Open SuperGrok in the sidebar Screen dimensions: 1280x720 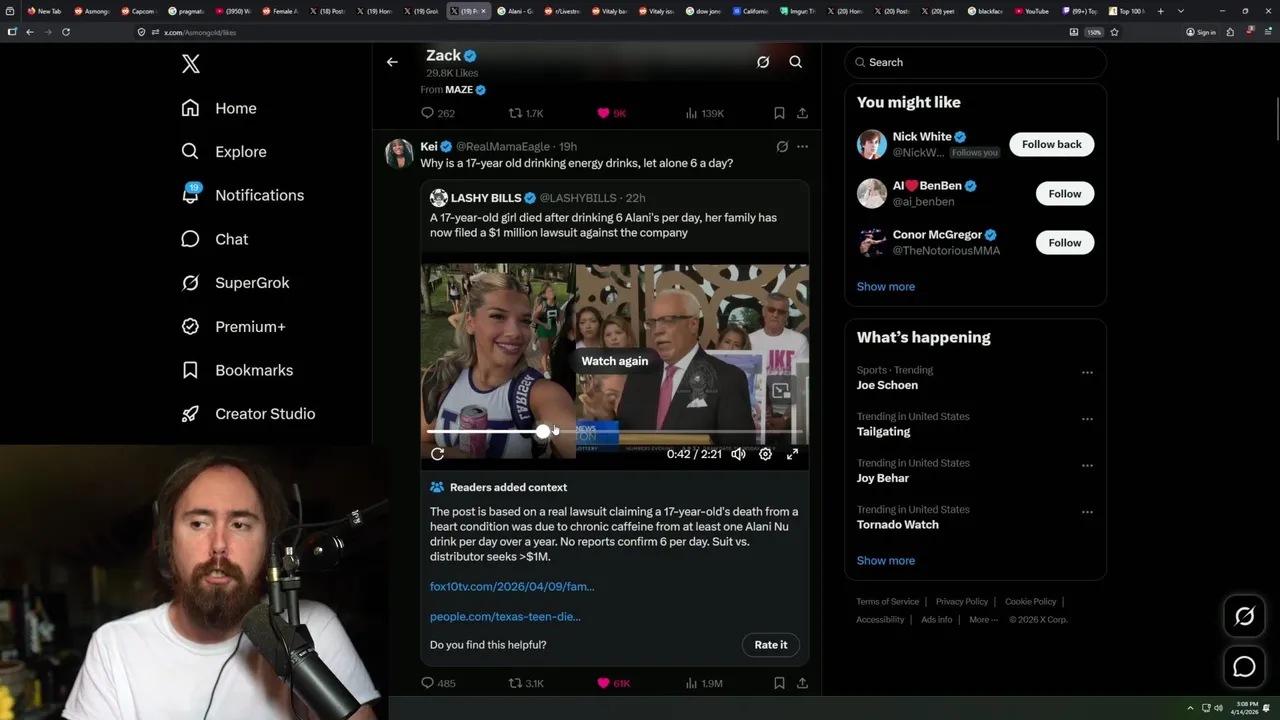tap(235, 283)
